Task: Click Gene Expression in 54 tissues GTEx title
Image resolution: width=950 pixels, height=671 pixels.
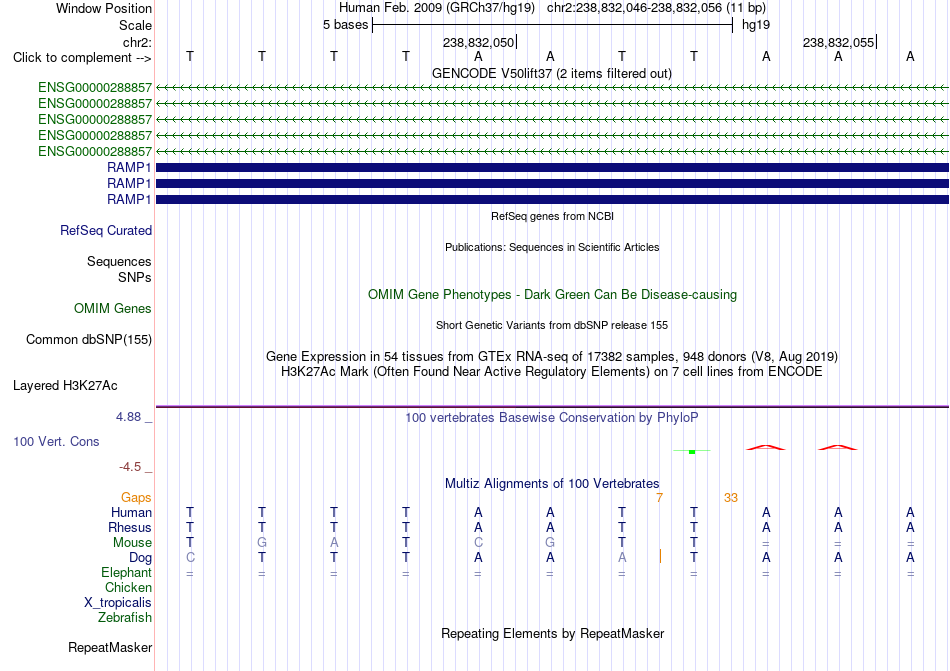Action: click(552, 356)
